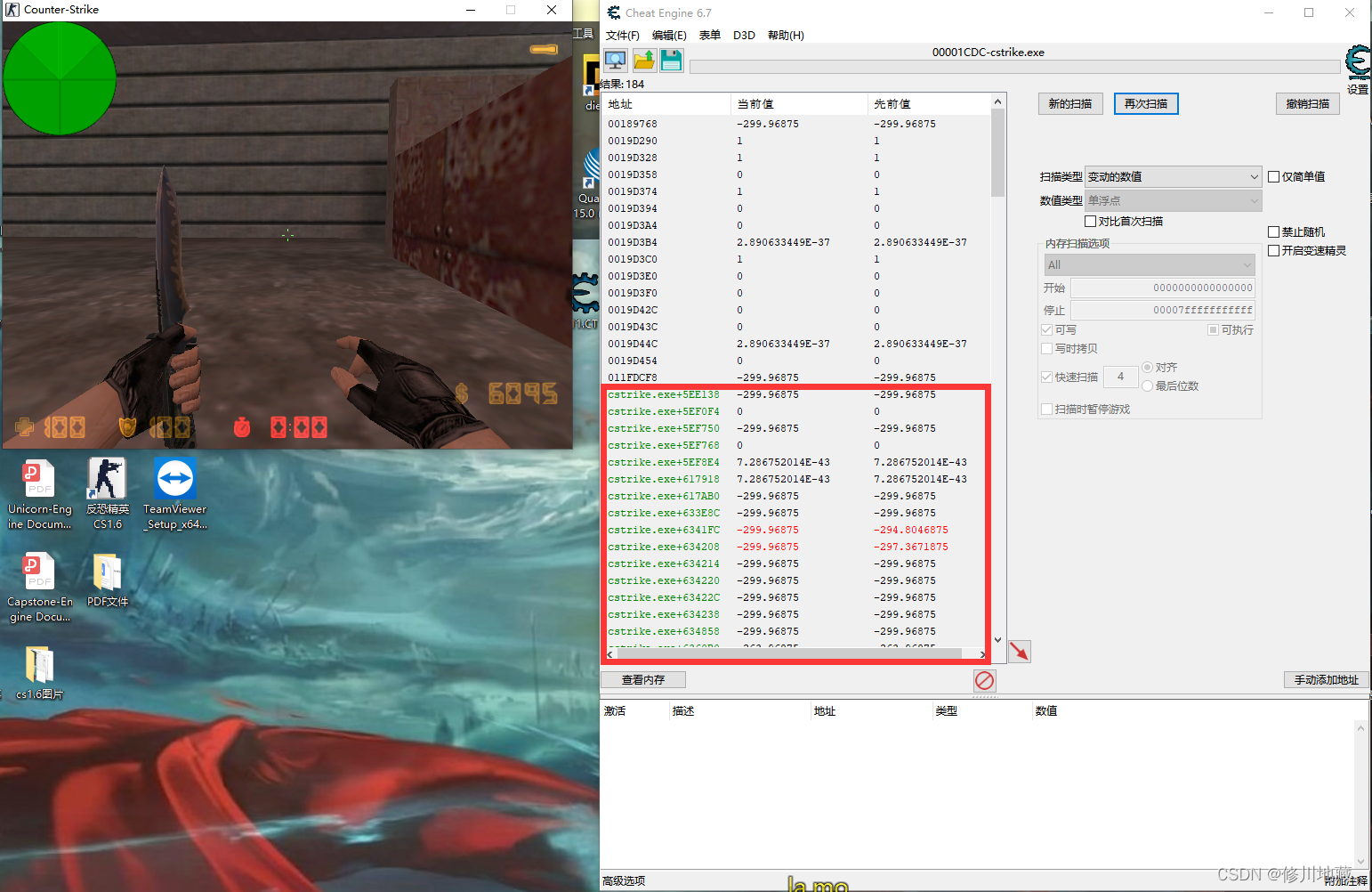Click the 停止 stop address field
This screenshot has width=1372, height=892.
click(1163, 310)
